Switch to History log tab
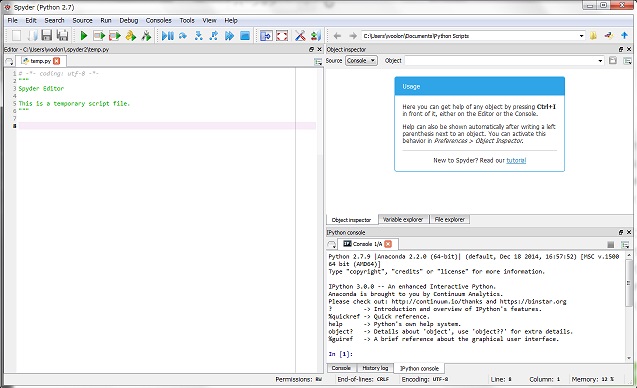637x388 pixels. [375, 368]
